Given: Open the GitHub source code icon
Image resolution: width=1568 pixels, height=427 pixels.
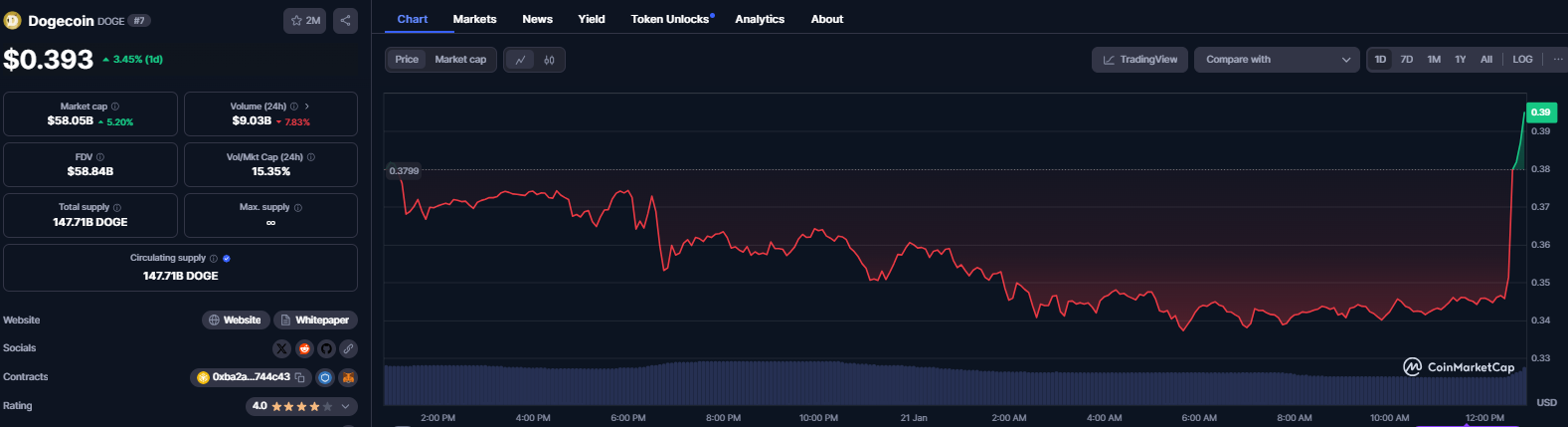Looking at the screenshot, I should tap(326, 348).
